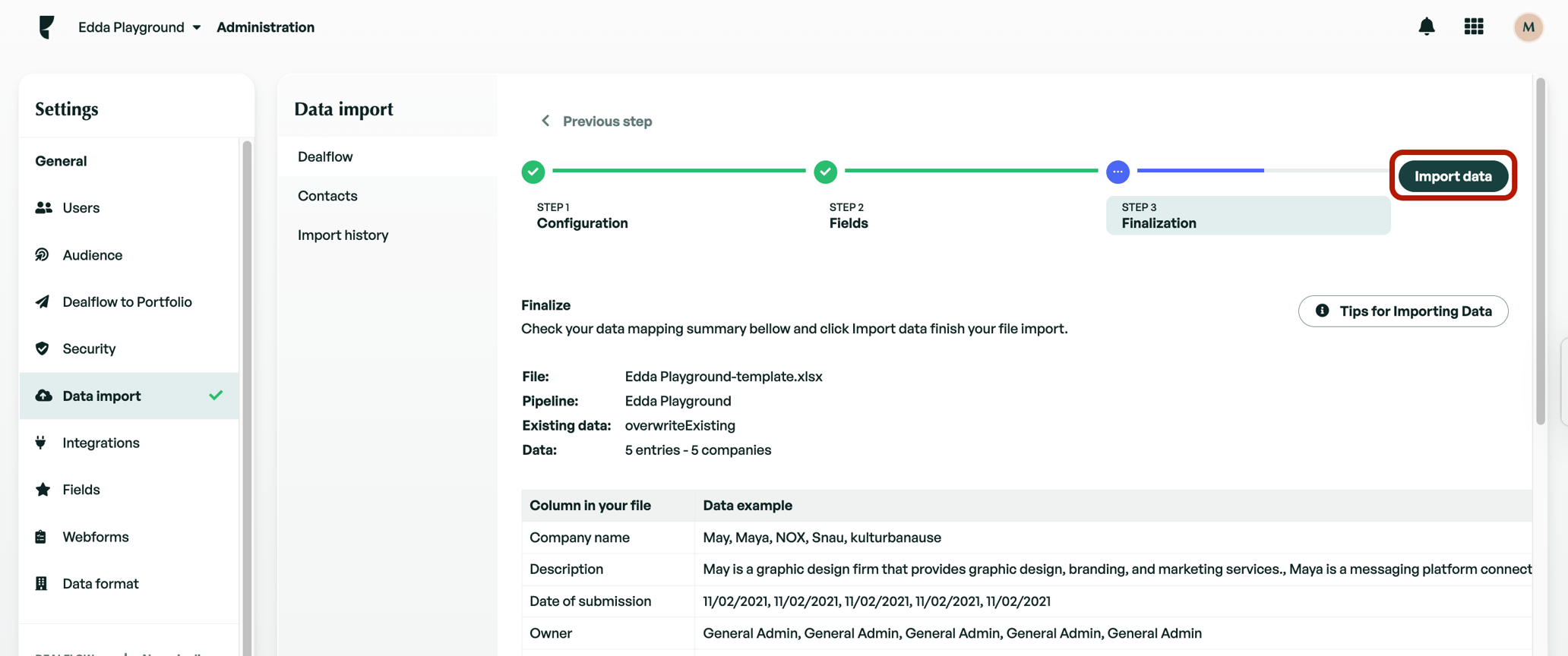
Task: Click the Step 3 in-progress circle
Action: click(1118, 172)
